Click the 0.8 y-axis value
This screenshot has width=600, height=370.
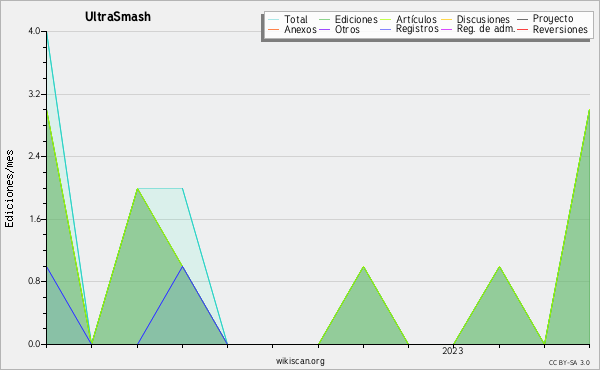[34, 282]
